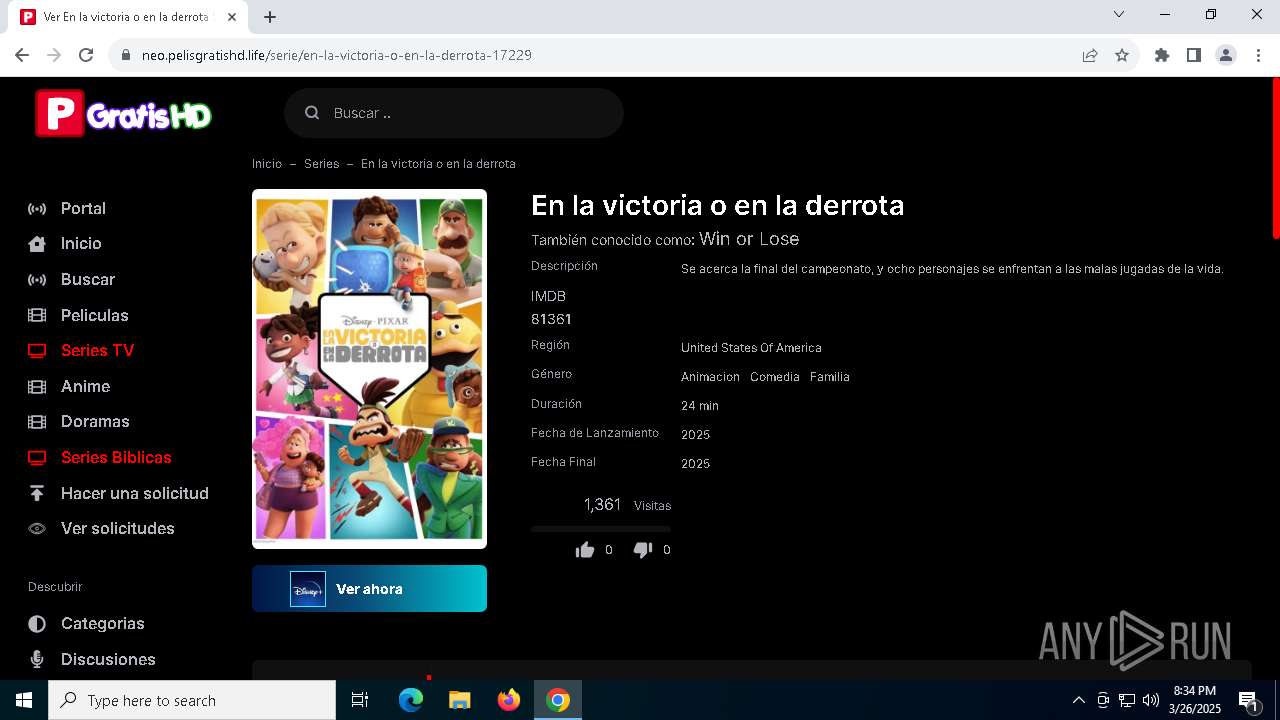The image size is (1280, 720).
Task: Click the red page scrollbar thumb
Action: click(1276, 158)
